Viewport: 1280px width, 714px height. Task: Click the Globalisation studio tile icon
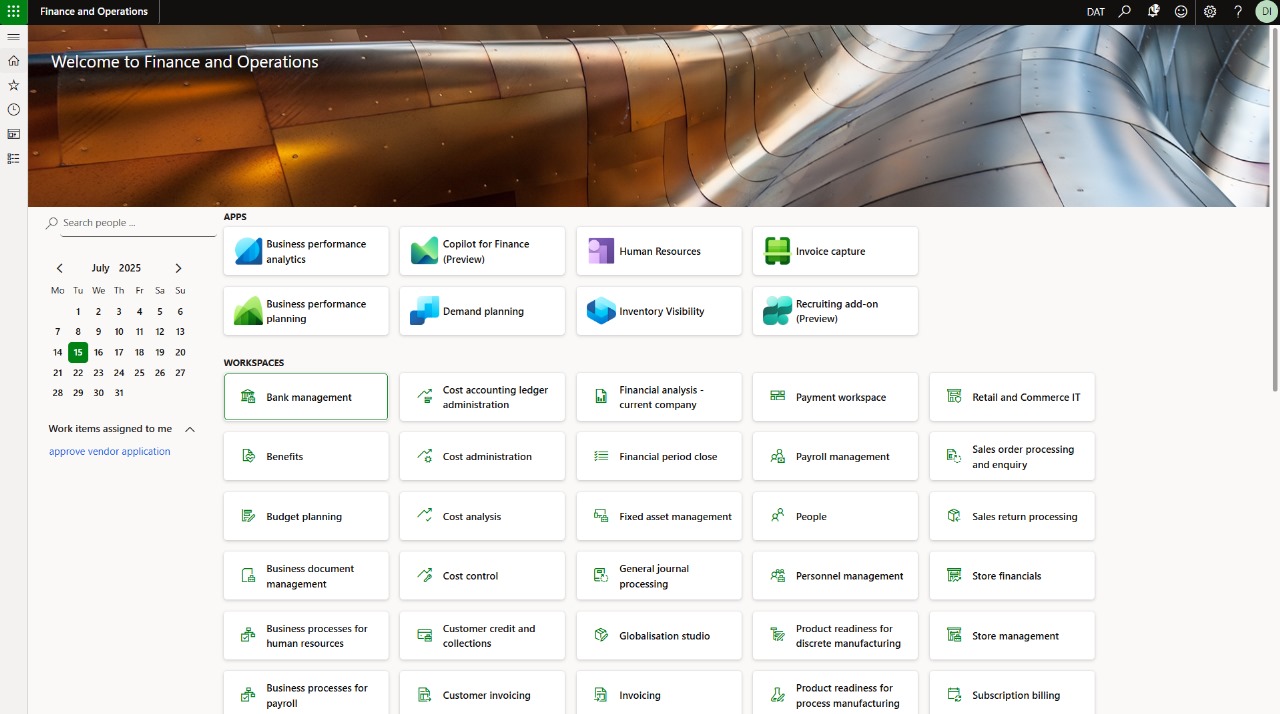[601, 636]
